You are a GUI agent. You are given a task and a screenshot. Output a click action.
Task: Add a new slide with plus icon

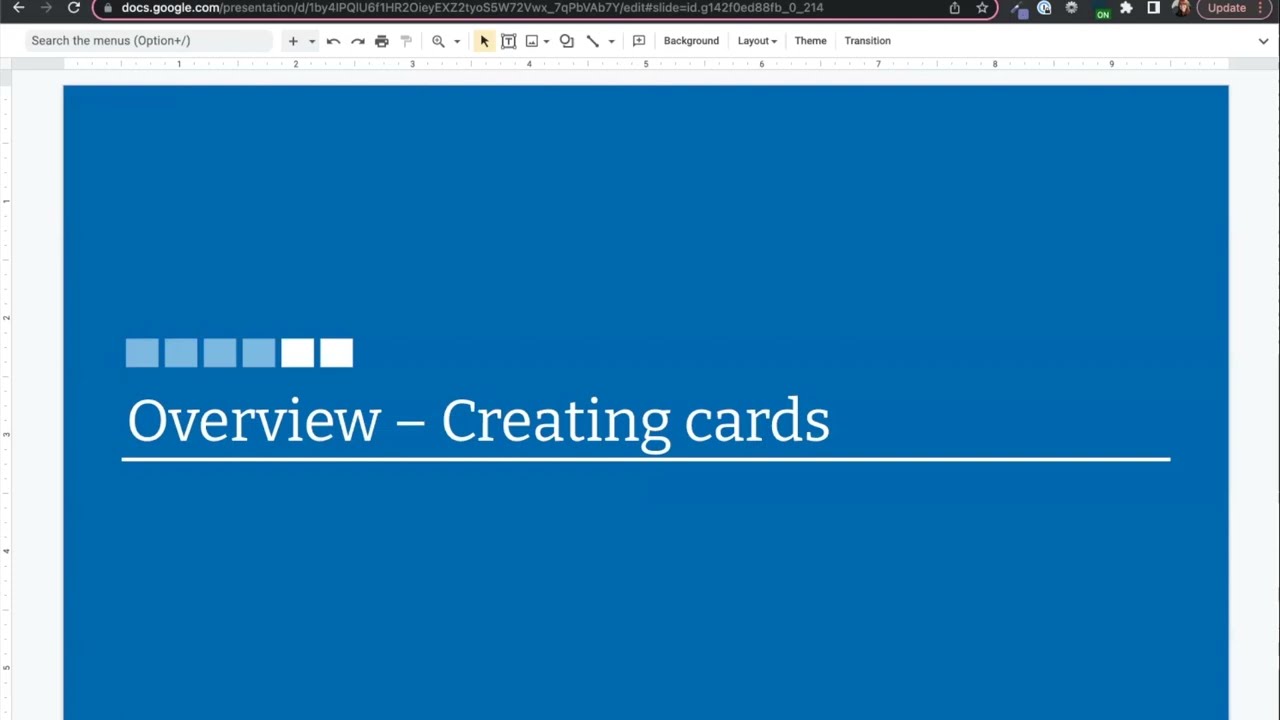pos(293,41)
